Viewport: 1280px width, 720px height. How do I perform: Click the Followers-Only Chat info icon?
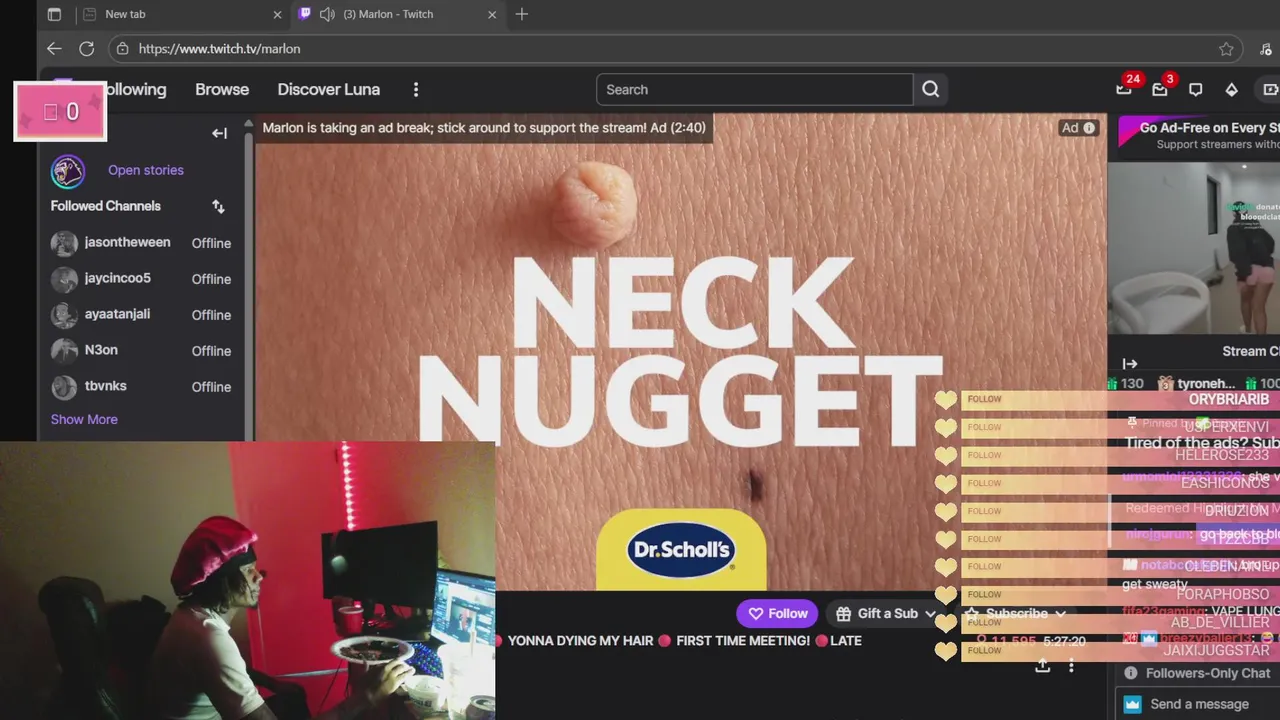(x=1131, y=673)
